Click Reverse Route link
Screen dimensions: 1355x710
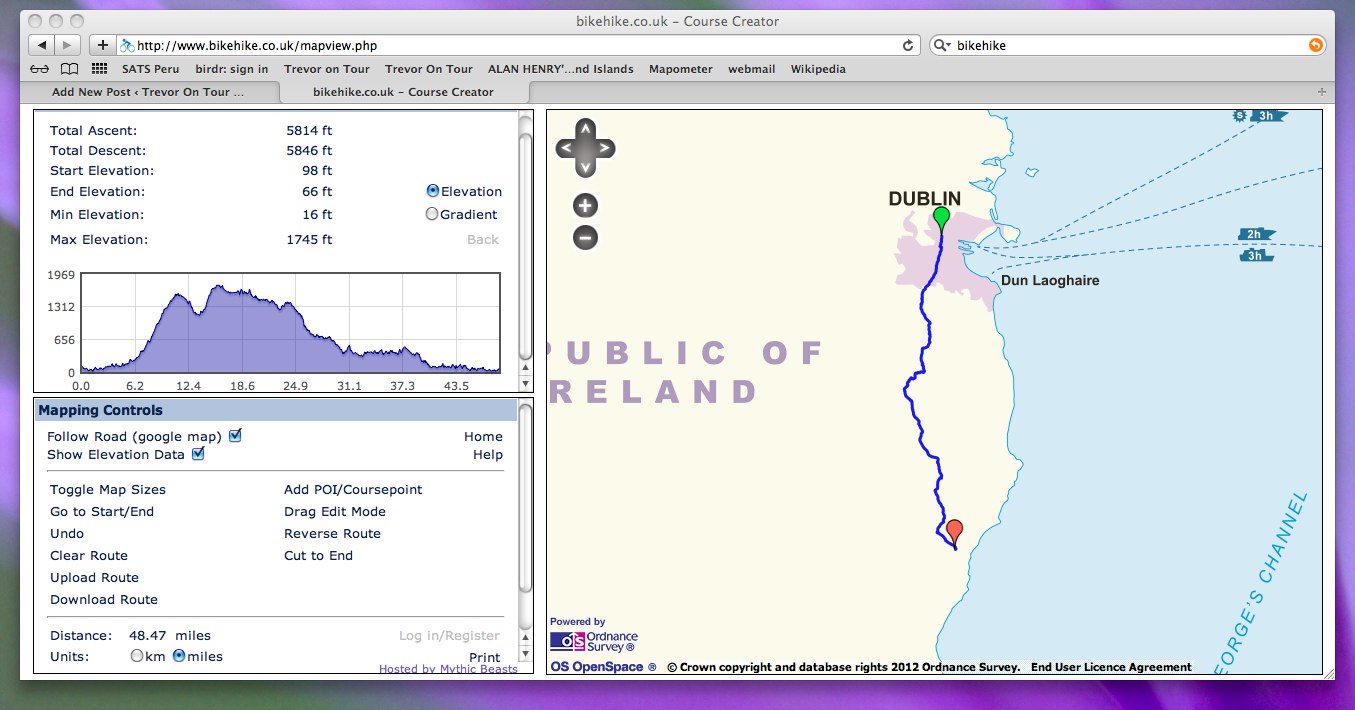click(332, 534)
